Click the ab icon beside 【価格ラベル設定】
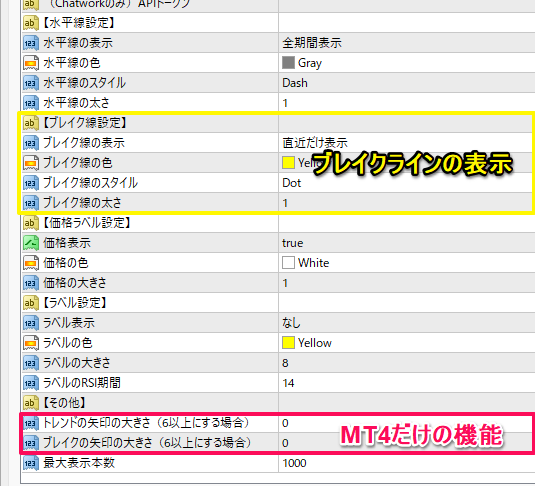This screenshot has height=486, width=535. click(x=30, y=223)
